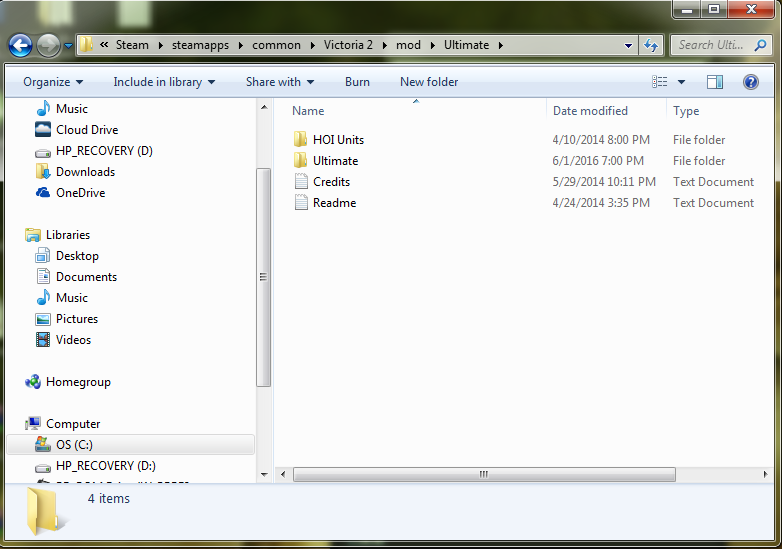
Task: Expand breadcrumb arrow after Ultimate
Action: tap(500, 45)
